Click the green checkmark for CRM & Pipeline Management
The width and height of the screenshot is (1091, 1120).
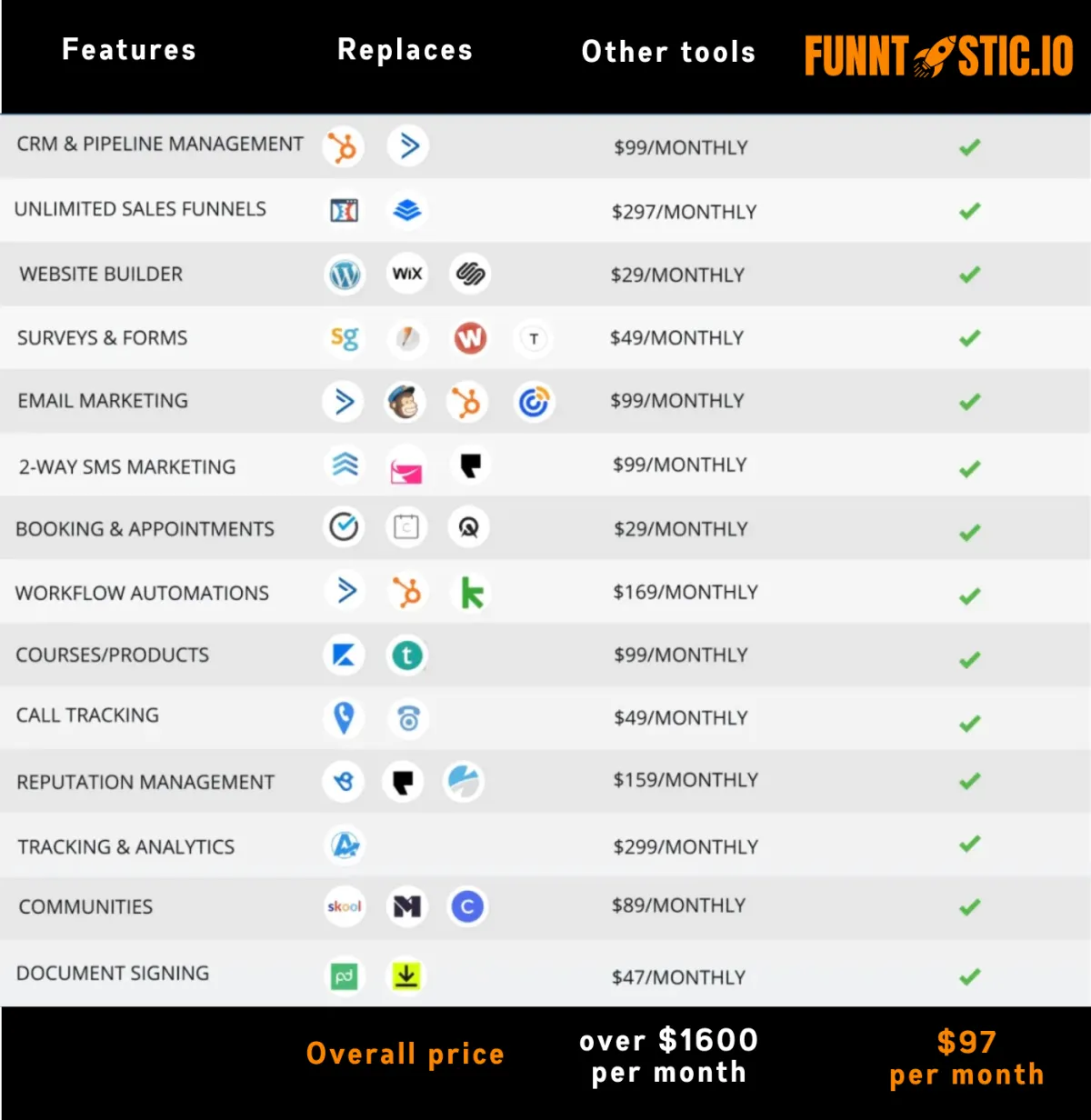coord(970,146)
